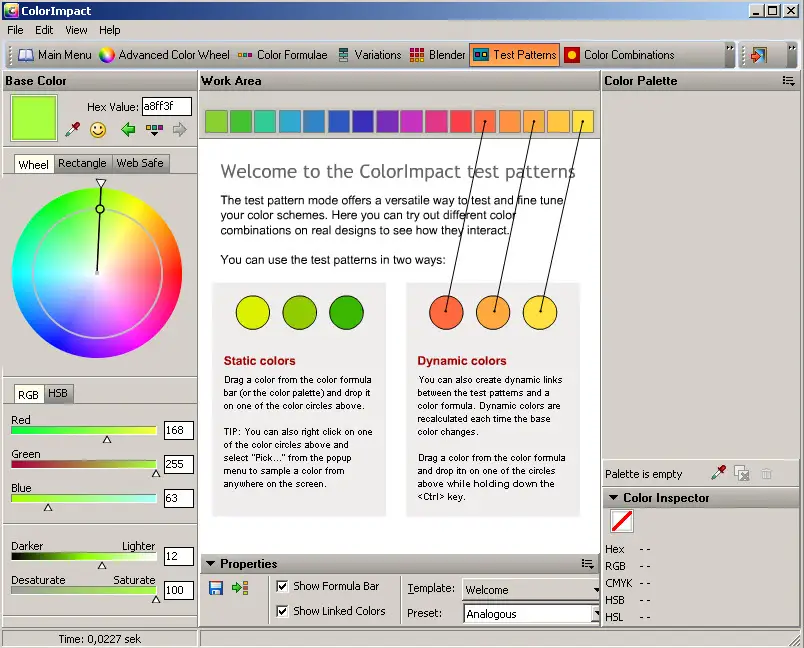Viewport: 804px width, 648px height.
Task: Click the export arrow icon in toolbar
Action: [758, 55]
